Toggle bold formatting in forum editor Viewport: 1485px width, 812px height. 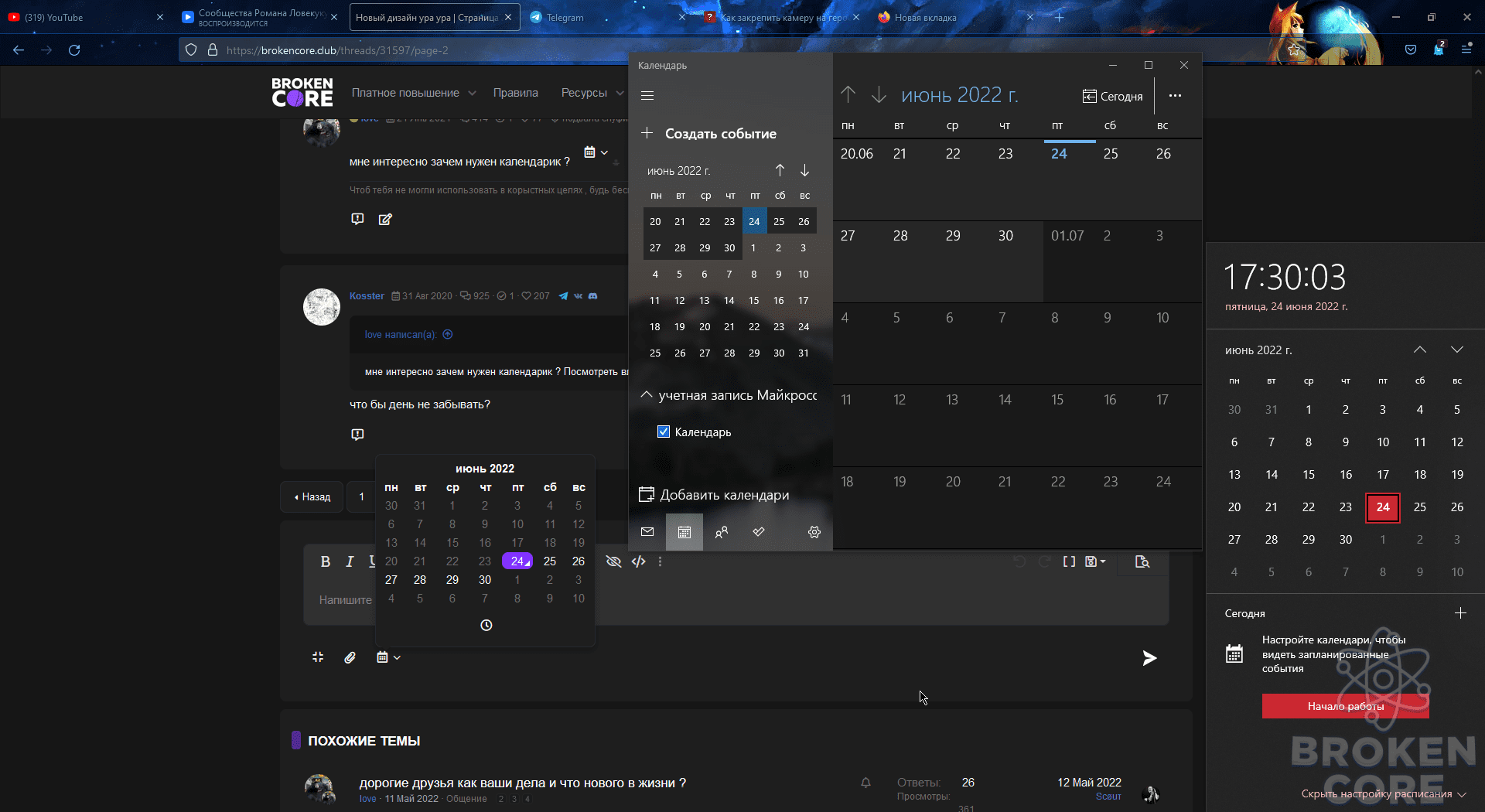pyautogui.click(x=326, y=561)
